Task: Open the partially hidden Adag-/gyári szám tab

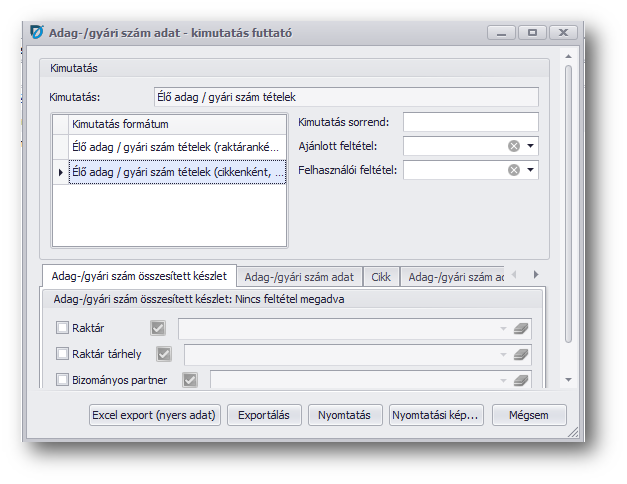Action: (x=453, y=277)
